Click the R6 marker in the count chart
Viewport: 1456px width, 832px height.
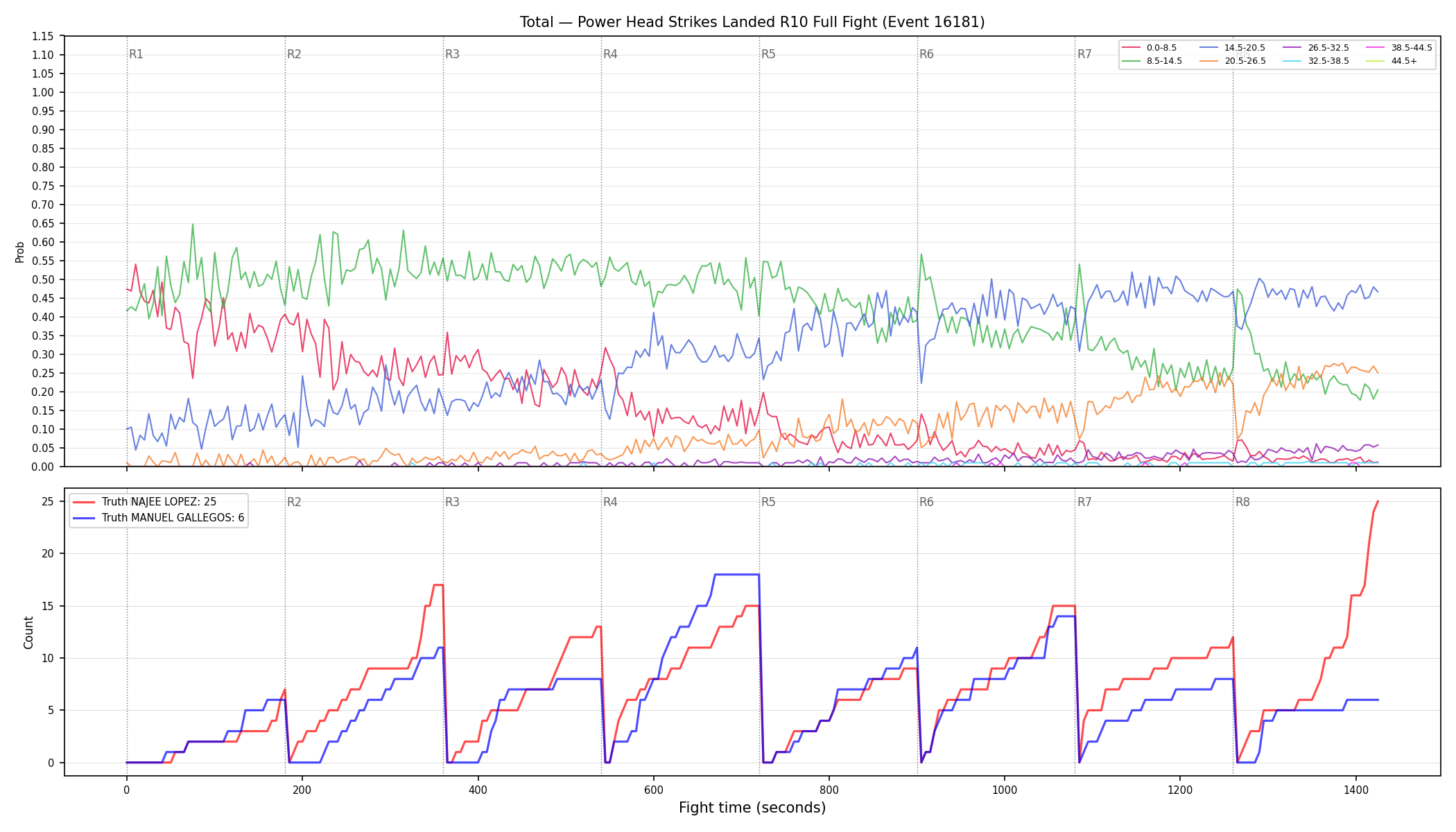coord(926,502)
